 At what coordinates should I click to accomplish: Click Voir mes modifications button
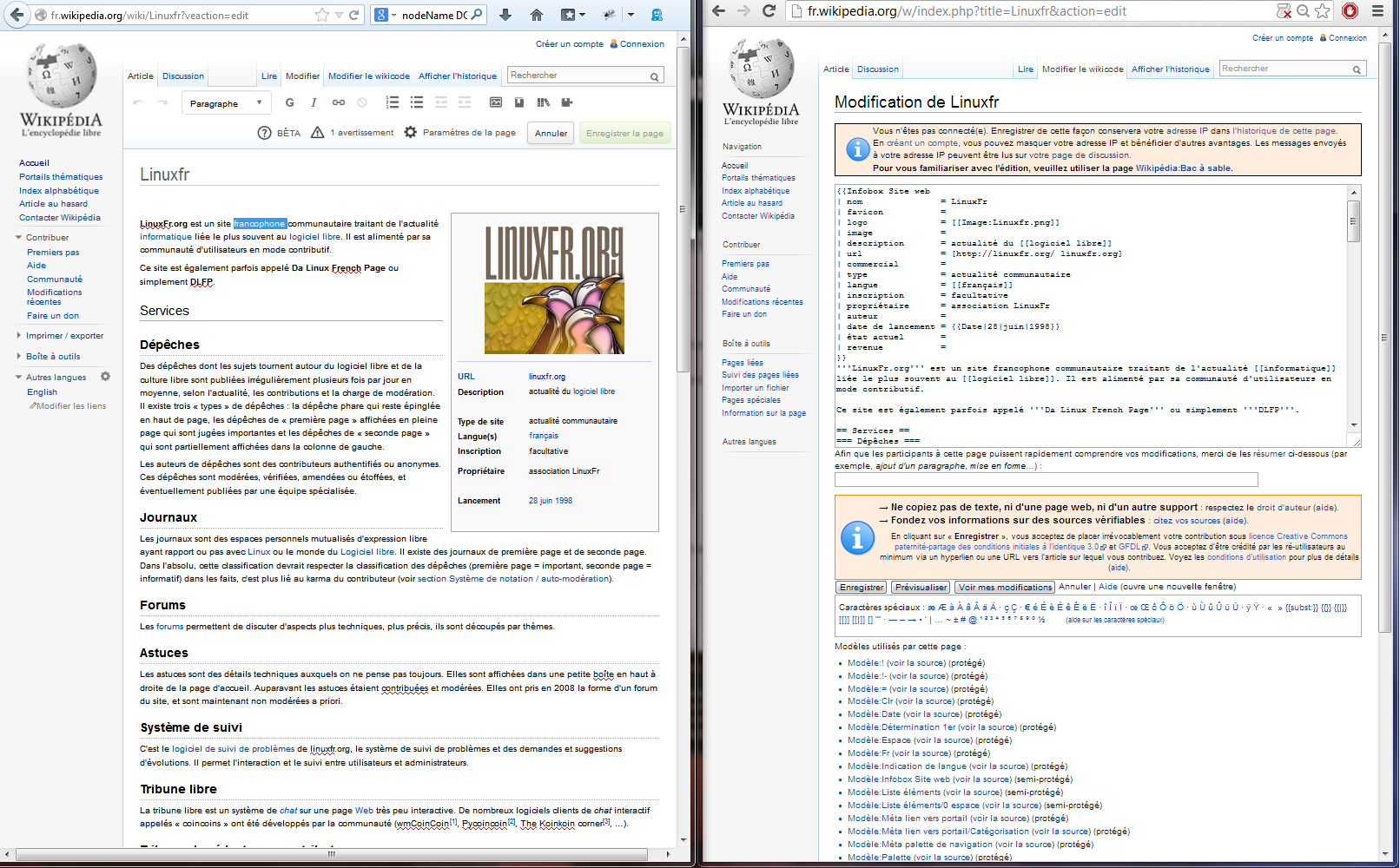click(x=1005, y=588)
